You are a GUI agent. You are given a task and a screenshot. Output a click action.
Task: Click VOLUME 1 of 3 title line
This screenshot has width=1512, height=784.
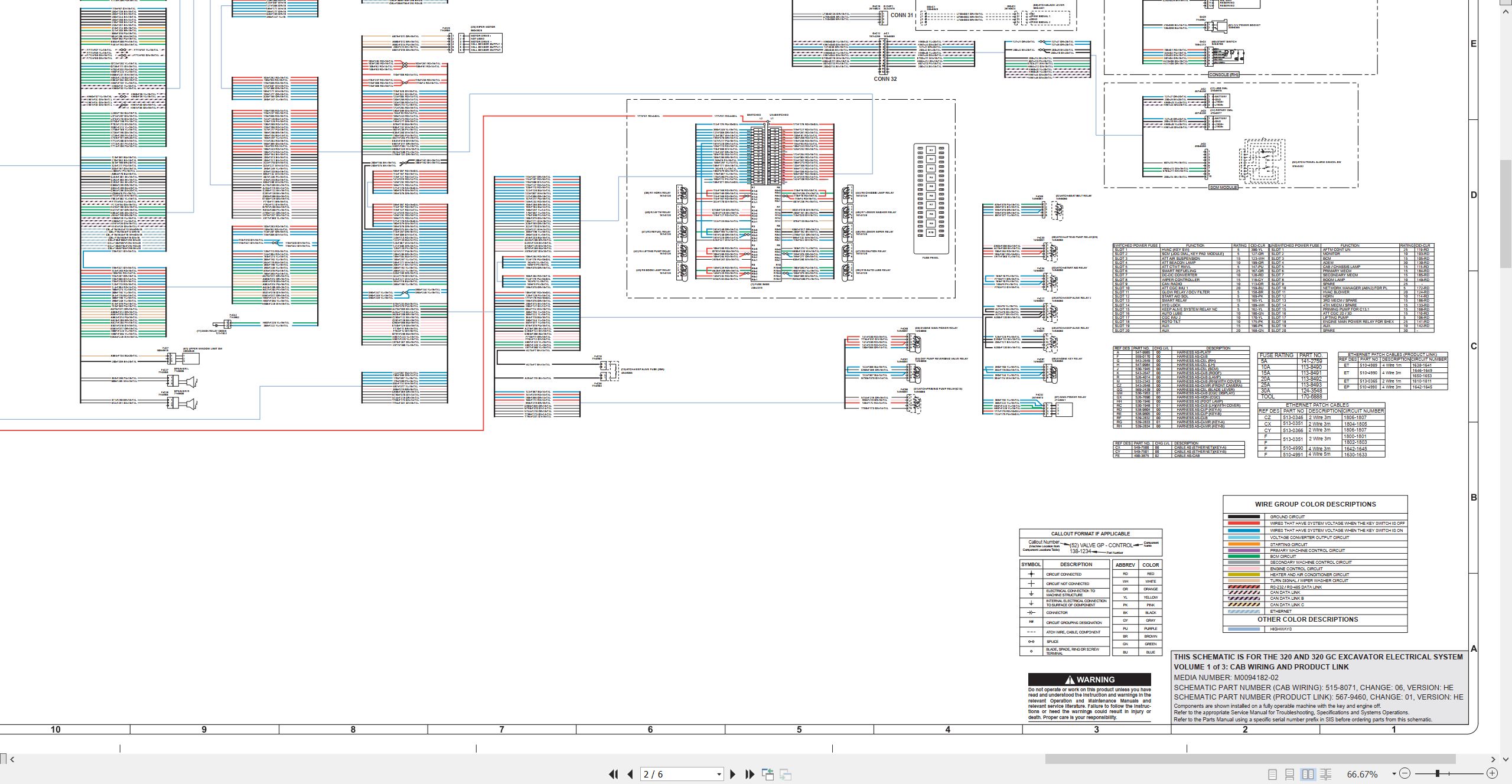click(x=1261, y=667)
